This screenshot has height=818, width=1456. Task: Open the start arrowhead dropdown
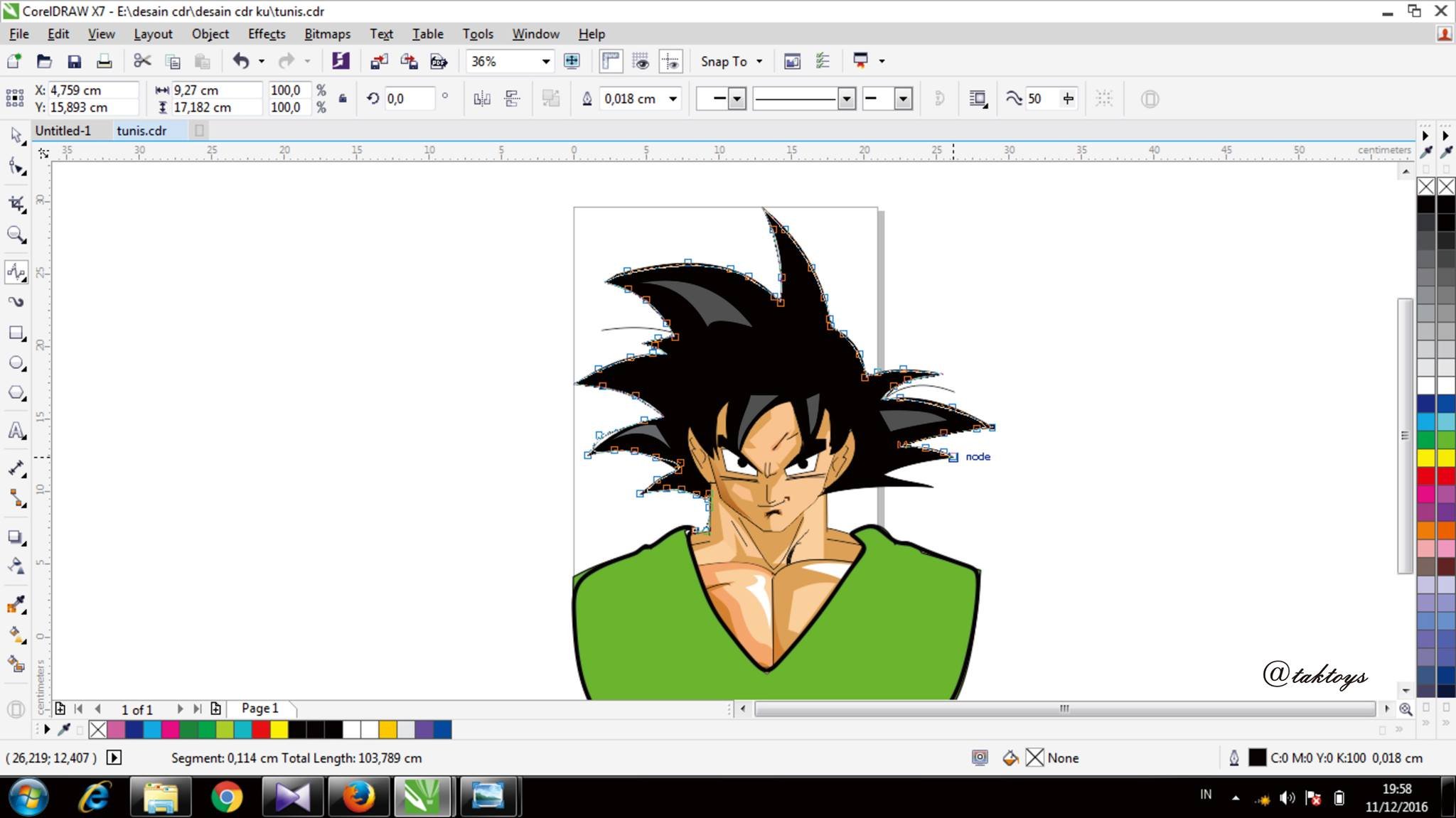pos(737,99)
